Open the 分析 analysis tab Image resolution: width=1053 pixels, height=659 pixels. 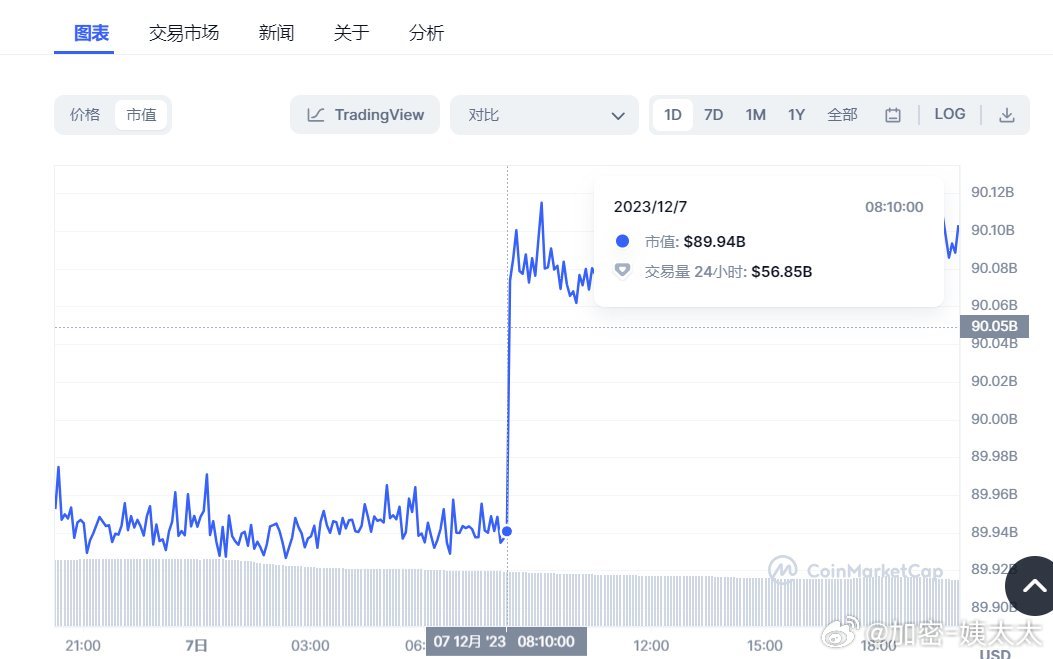(426, 33)
